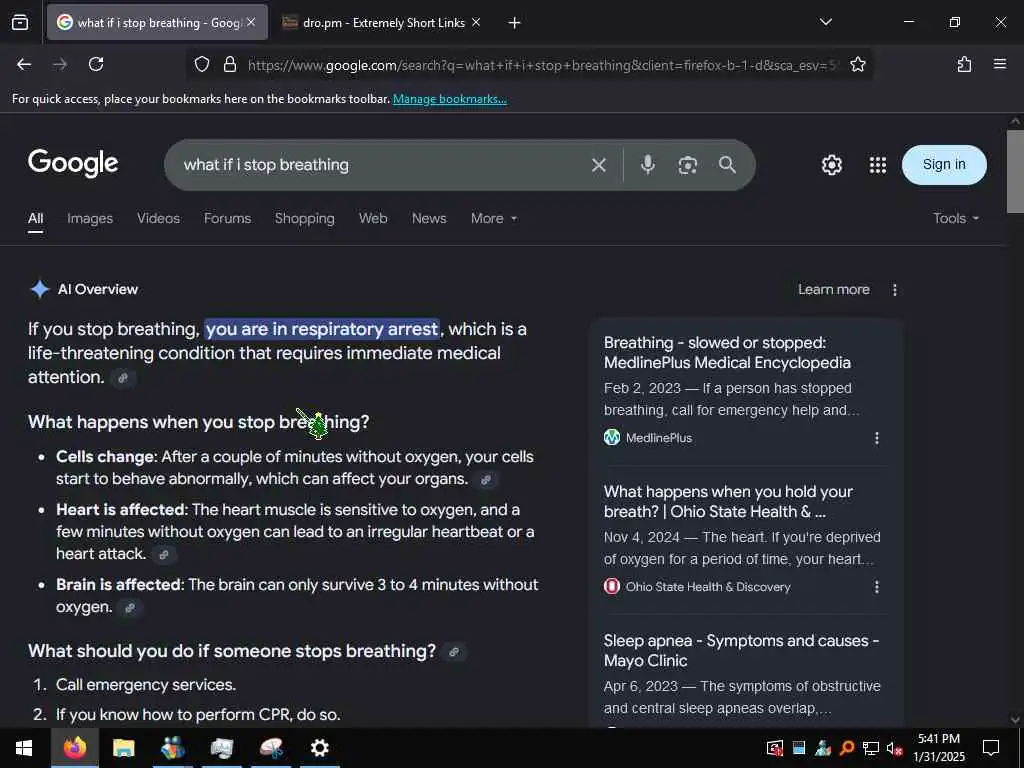
Task: Close the 'what if i stop breathing' tab
Action: pyautogui.click(x=251, y=22)
